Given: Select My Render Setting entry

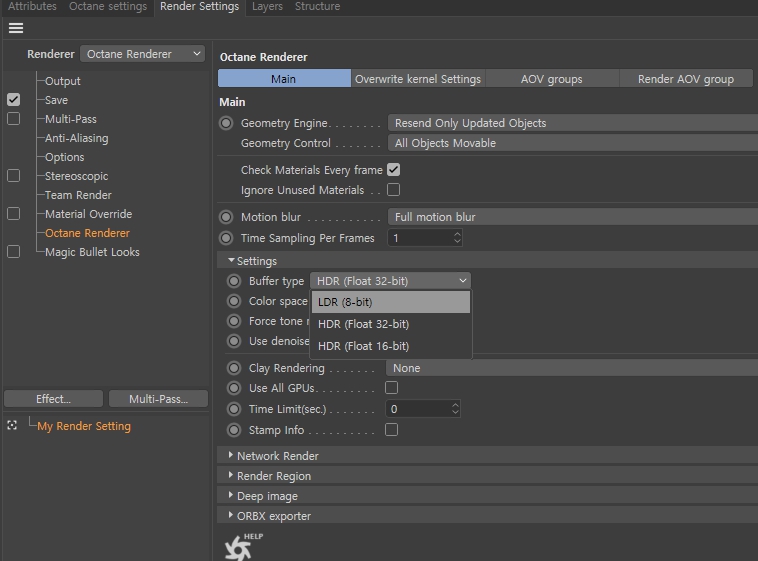Looking at the screenshot, I should click(x=84, y=426).
